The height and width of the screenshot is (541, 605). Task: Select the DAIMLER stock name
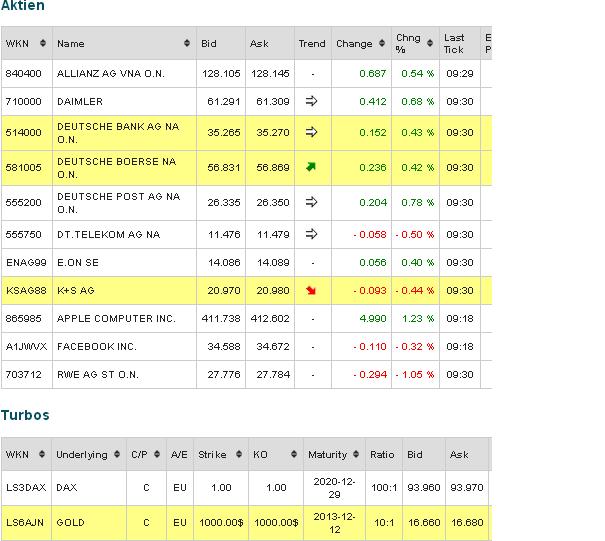pos(80,101)
